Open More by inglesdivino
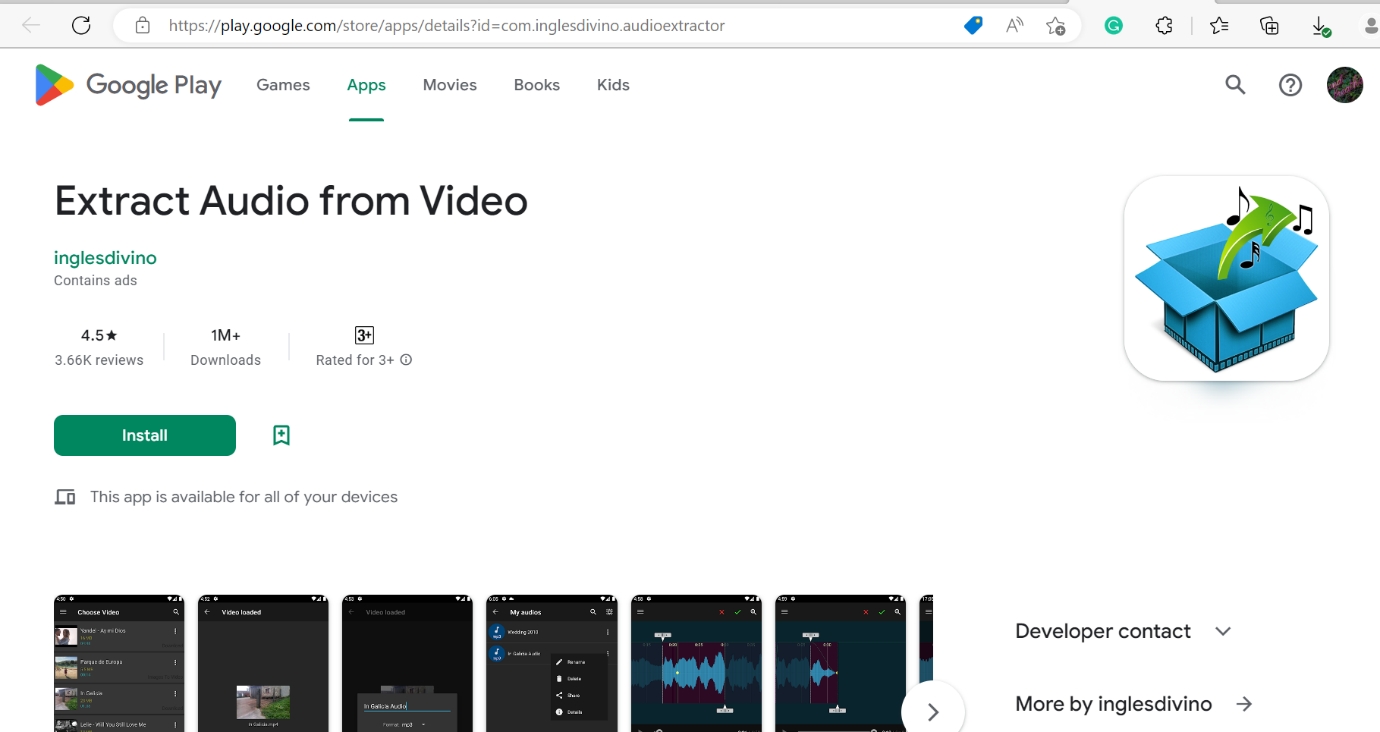1380x732 pixels. coord(1113,704)
